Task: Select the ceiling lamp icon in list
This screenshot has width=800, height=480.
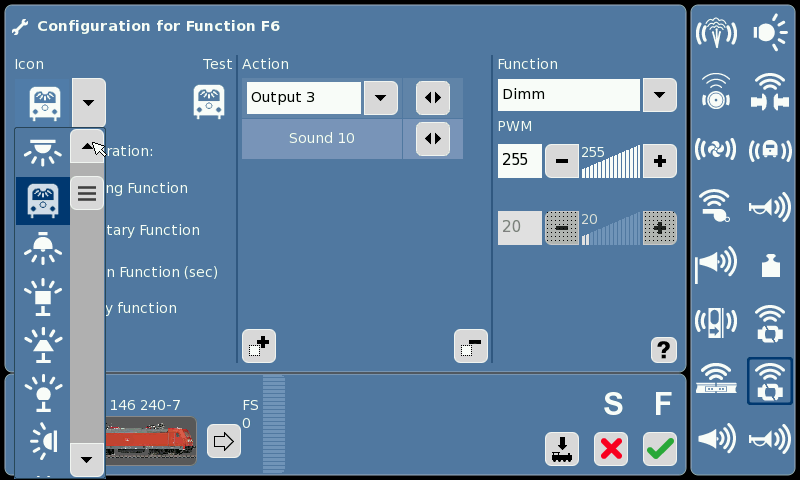Action: [x=43, y=152]
